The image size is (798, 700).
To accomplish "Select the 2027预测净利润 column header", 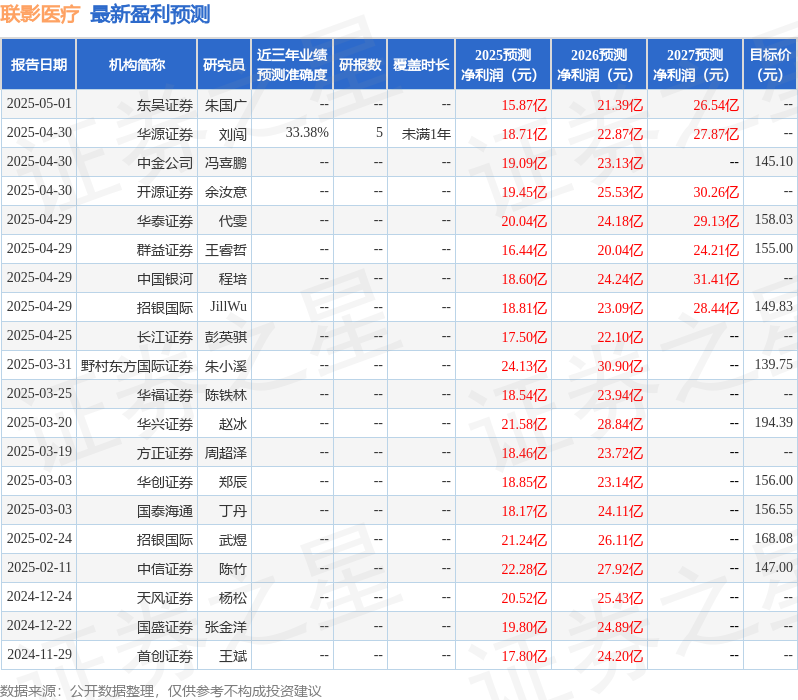I will pos(695,65).
